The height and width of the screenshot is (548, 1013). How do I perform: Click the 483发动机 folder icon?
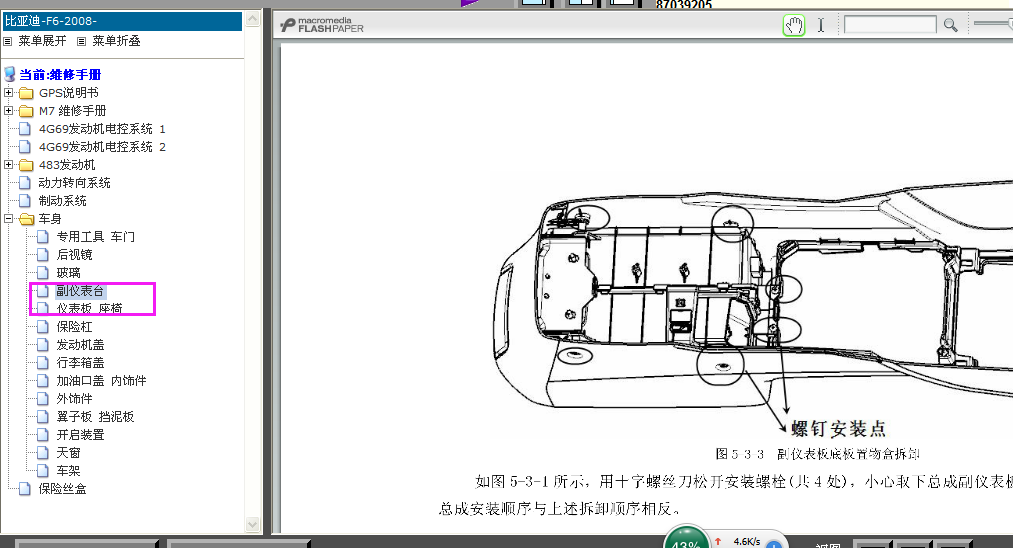(26, 165)
